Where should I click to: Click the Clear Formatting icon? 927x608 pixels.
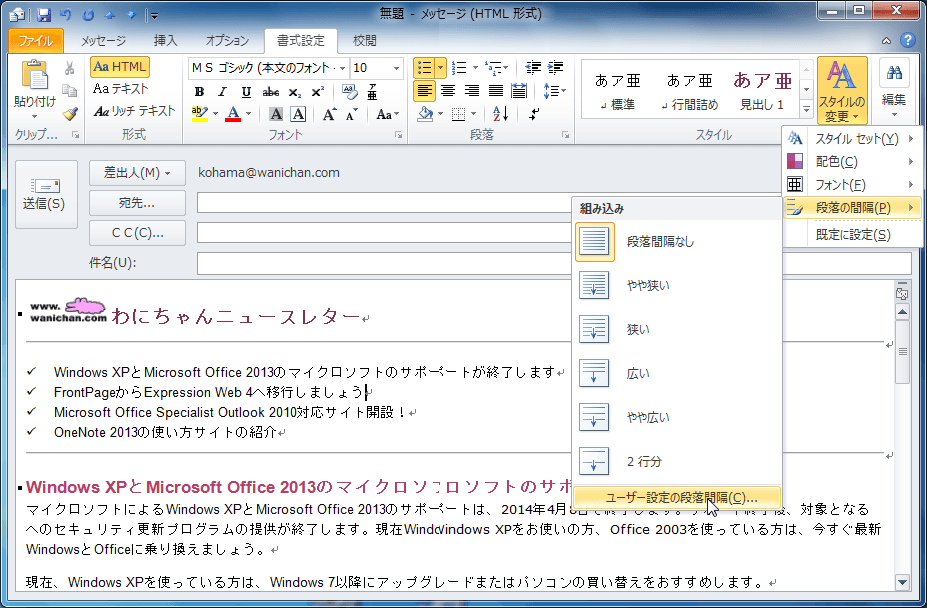[x=349, y=92]
